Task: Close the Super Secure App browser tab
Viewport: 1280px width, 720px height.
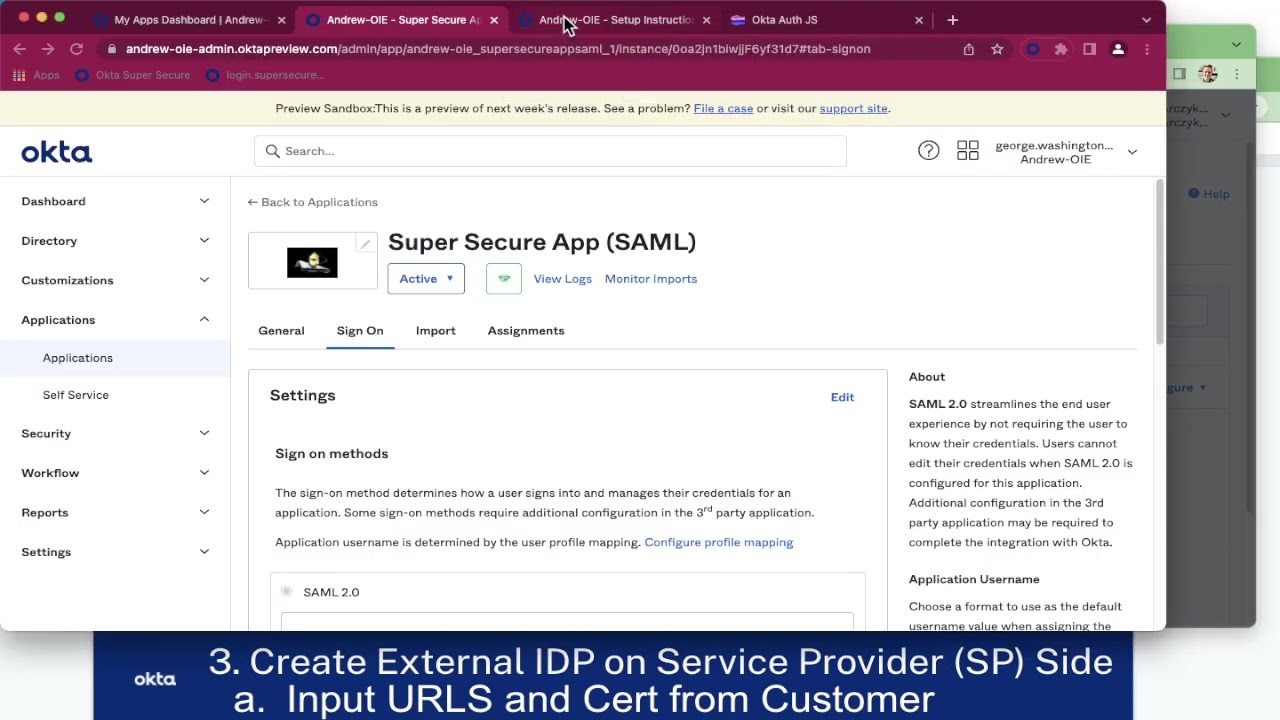Action: pos(494,20)
